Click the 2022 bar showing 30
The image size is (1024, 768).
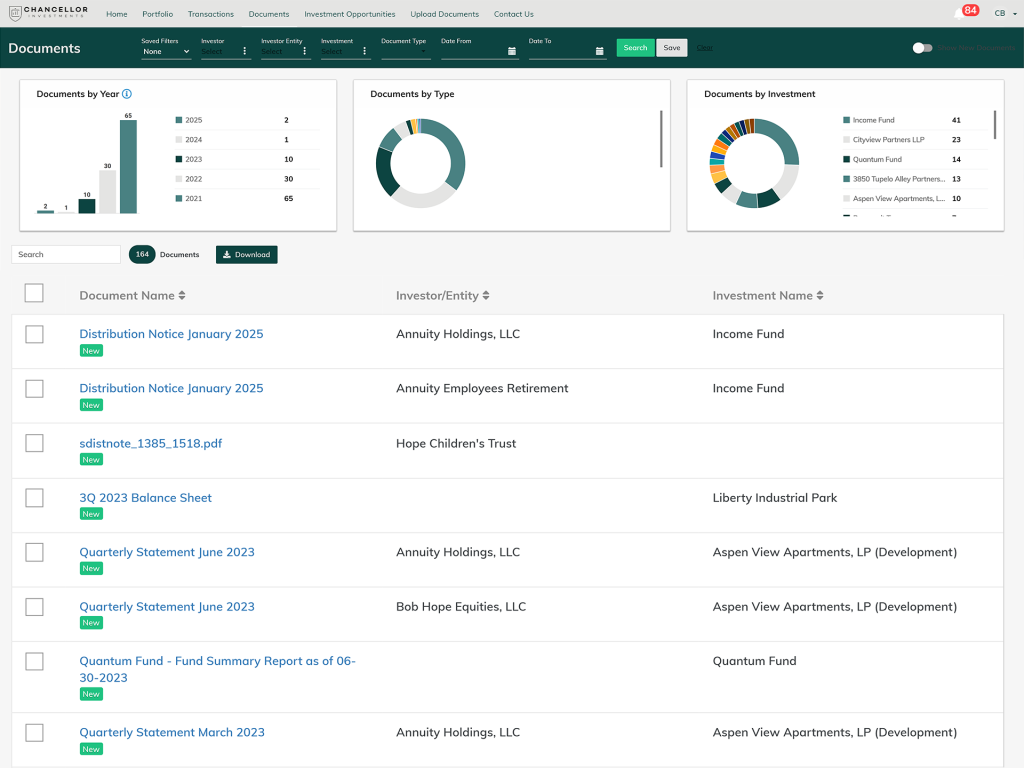click(x=108, y=192)
